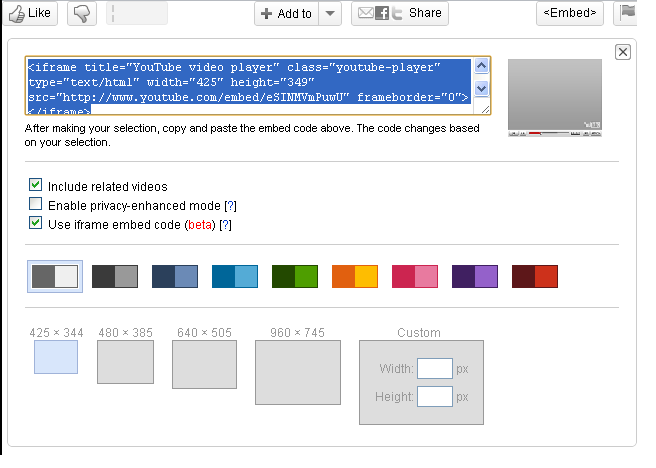Select the bright blue color theme

(x=235, y=276)
